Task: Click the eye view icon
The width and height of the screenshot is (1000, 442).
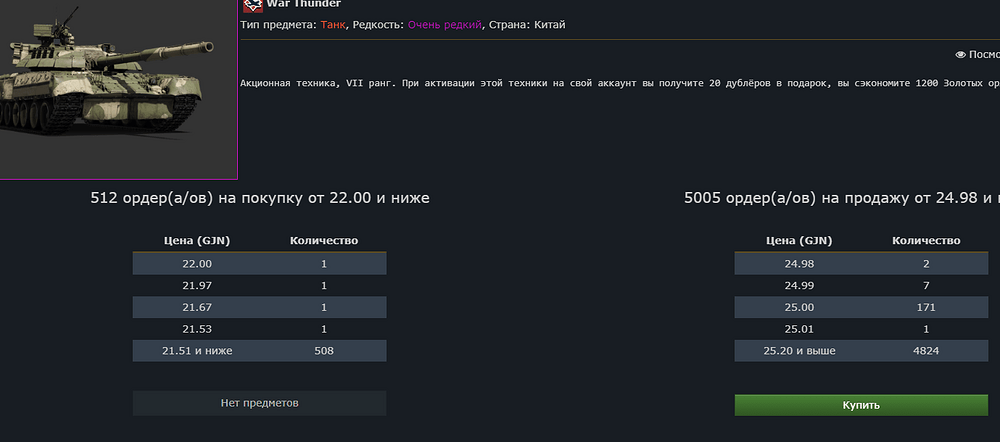Action: click(960, 55)
